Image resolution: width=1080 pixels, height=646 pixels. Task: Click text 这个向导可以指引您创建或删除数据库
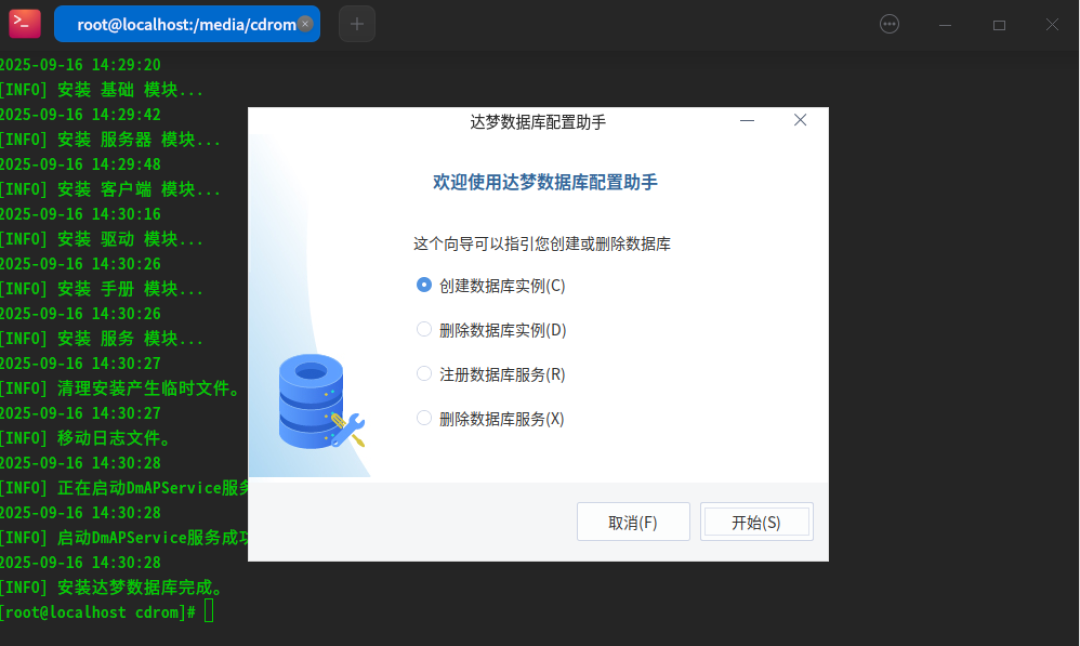(x=541, y=244)
